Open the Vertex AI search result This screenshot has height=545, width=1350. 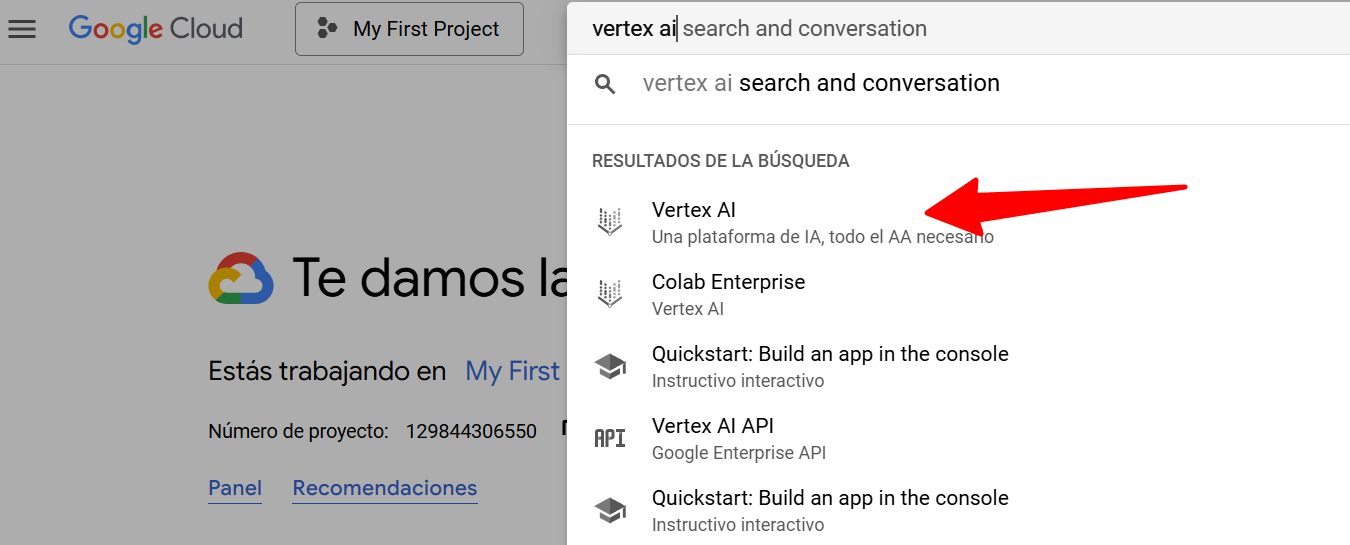(694, 211)
